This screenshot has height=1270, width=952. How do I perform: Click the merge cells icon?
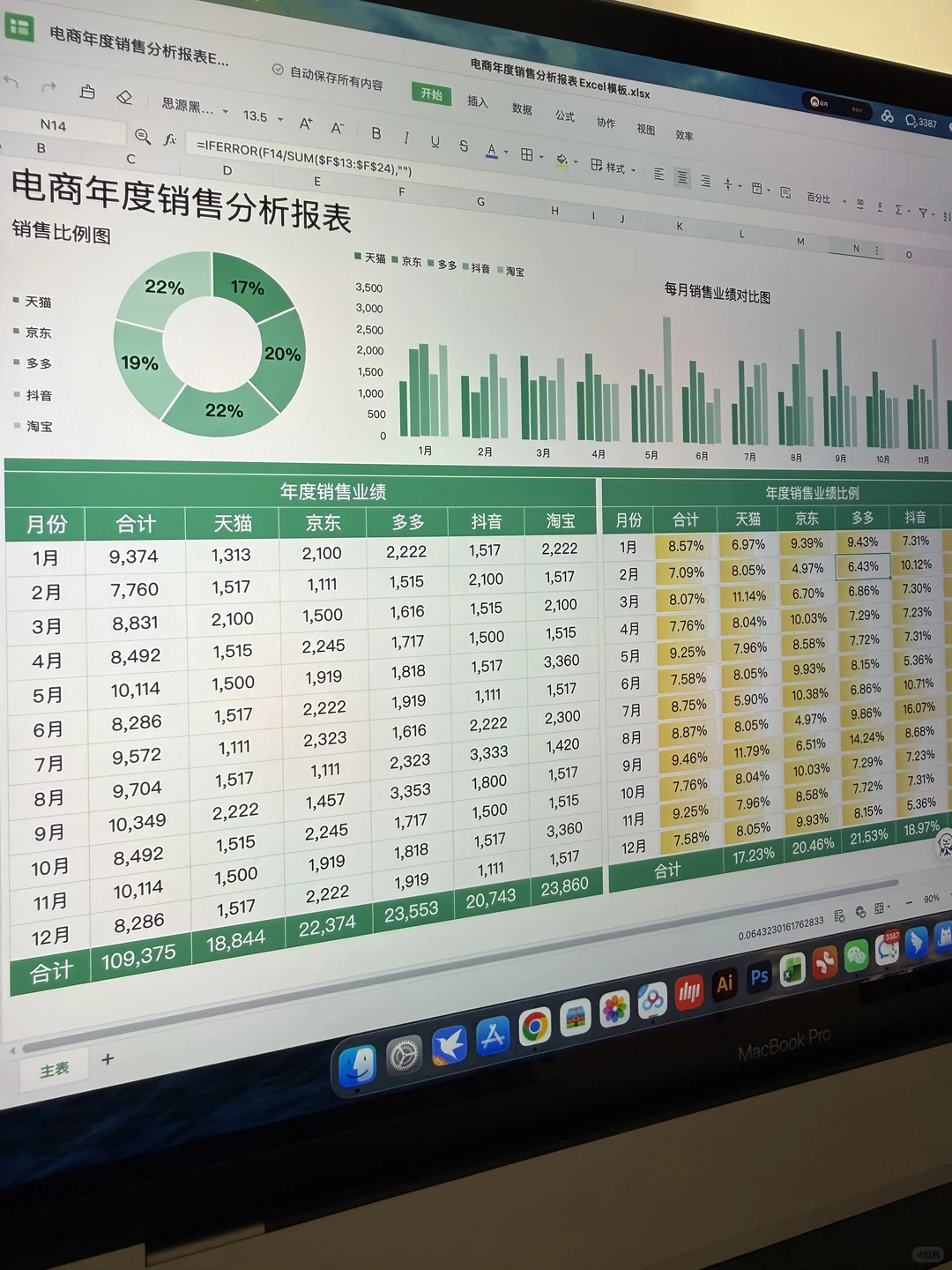point(757,189)
